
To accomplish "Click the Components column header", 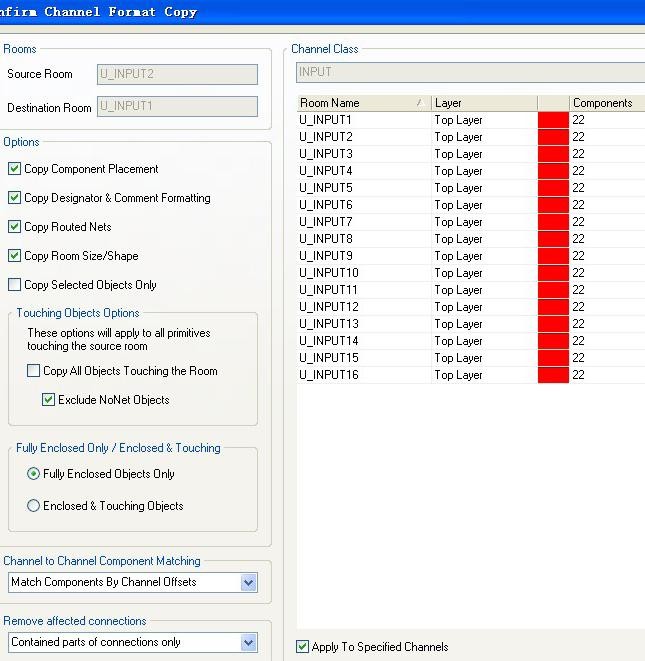I will click(605, 103).
